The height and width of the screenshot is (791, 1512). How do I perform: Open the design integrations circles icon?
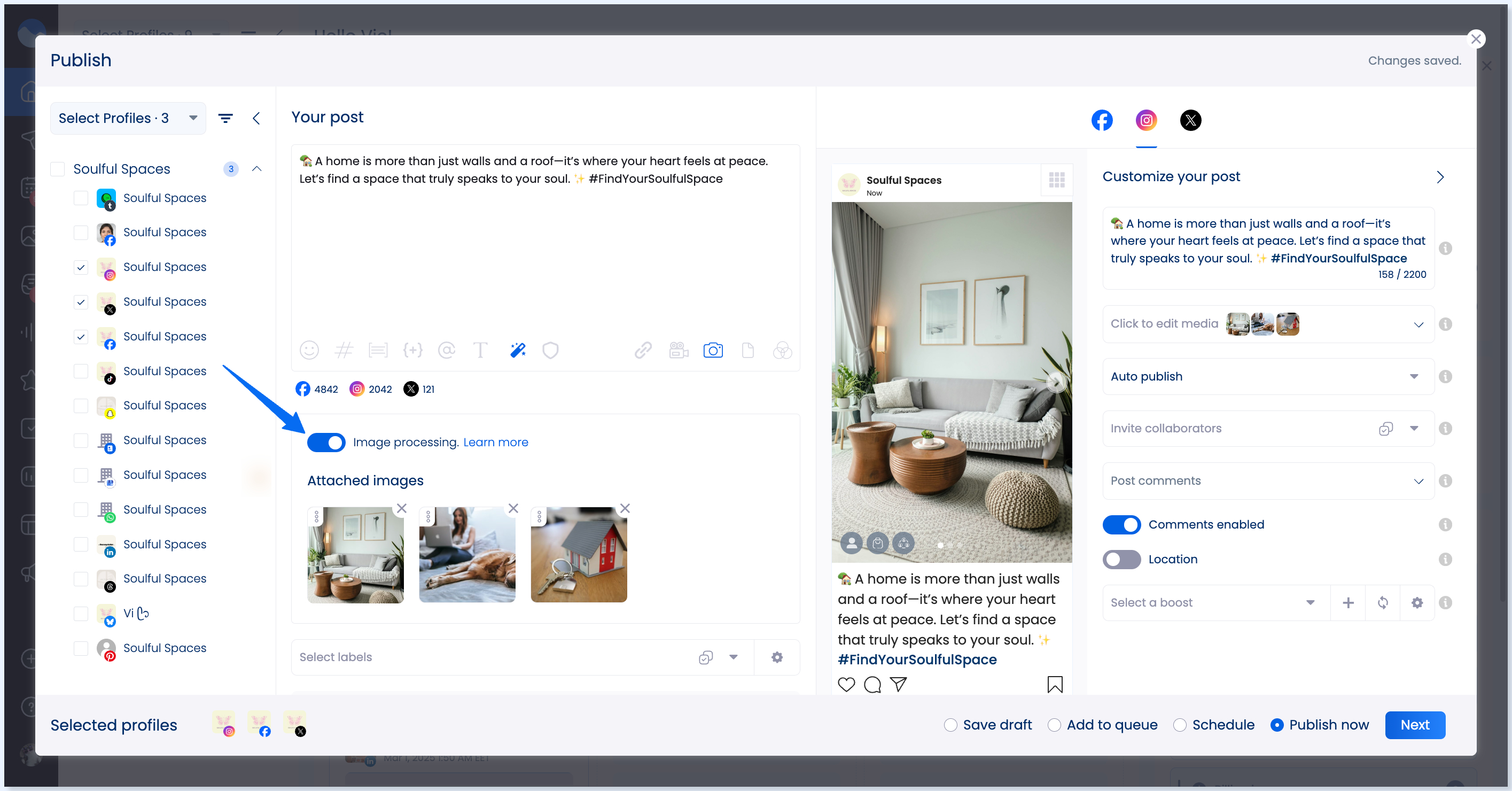(782, 351)
